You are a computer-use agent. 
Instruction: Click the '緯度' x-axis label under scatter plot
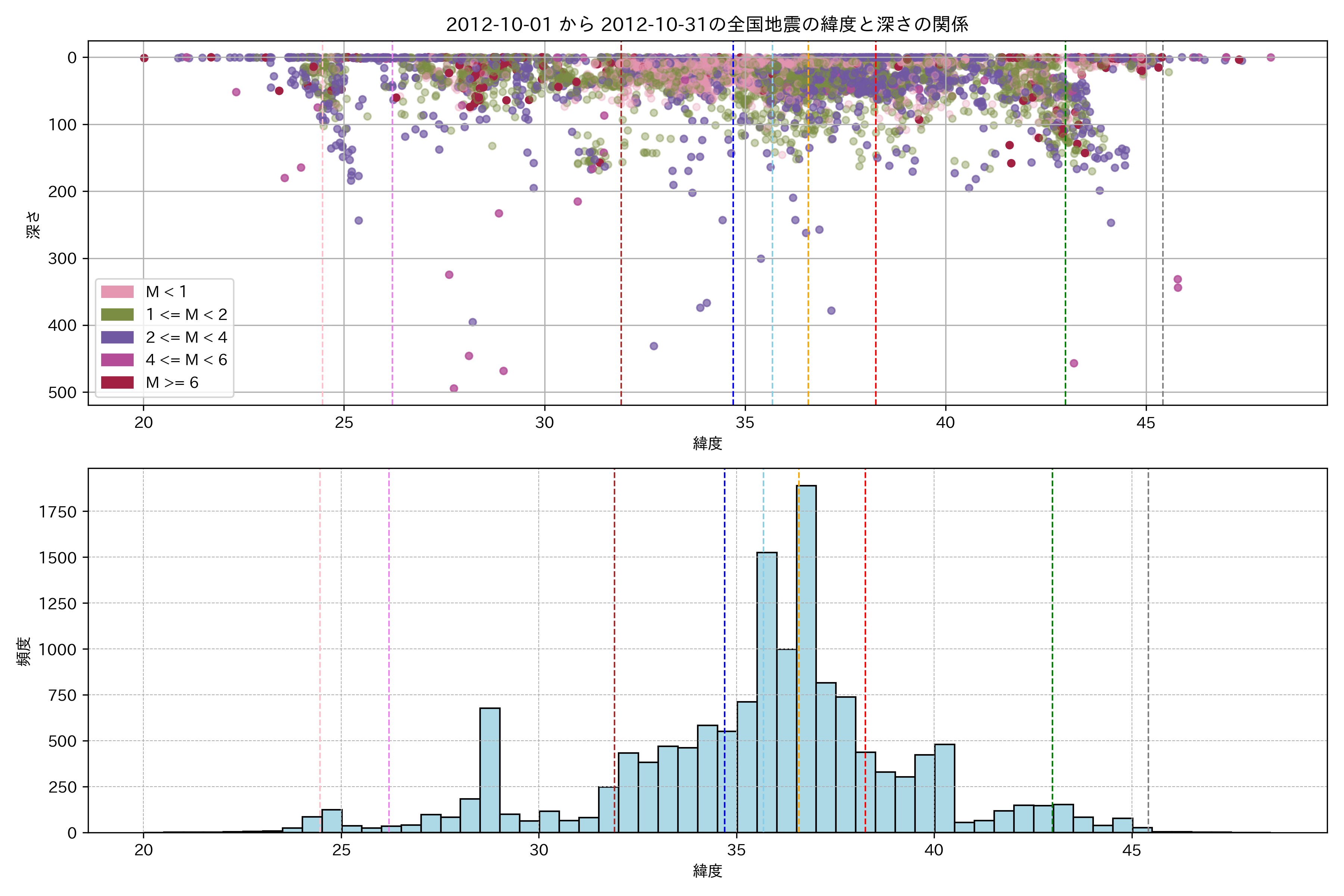pos(707,444)
